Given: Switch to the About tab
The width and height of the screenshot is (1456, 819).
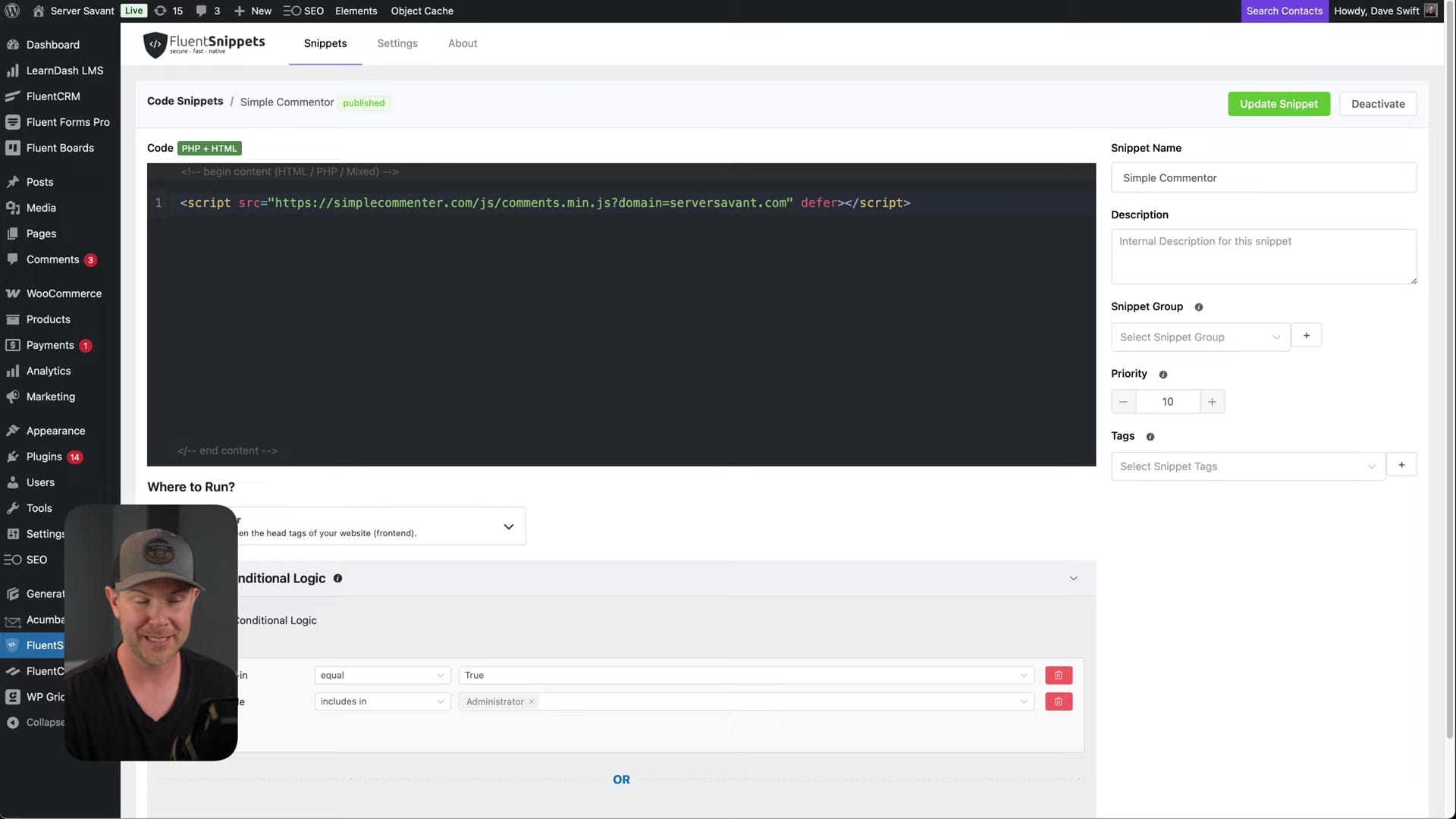Looking at the screenshot, I should click(463, 43).
